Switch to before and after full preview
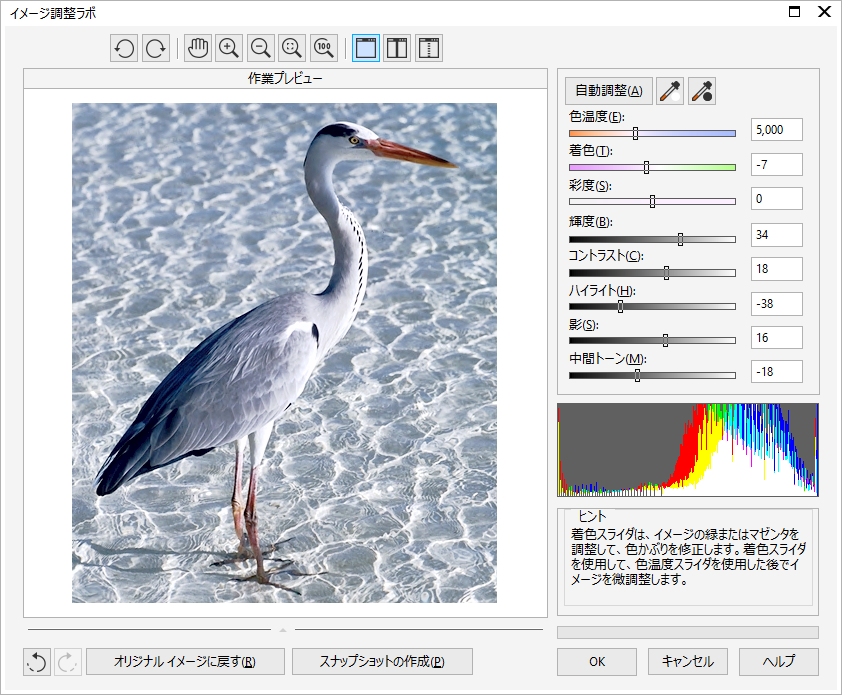 (397, 48)
